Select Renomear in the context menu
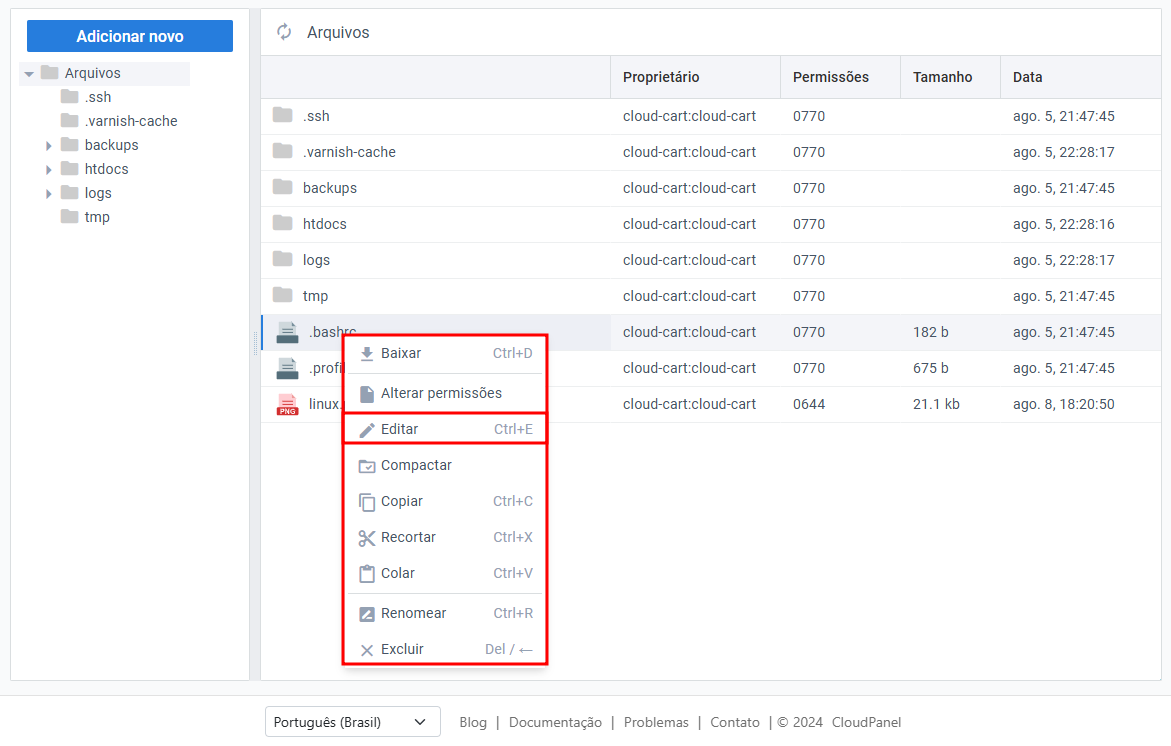This screenshot has width=1171, height=746. coord(413,614)
